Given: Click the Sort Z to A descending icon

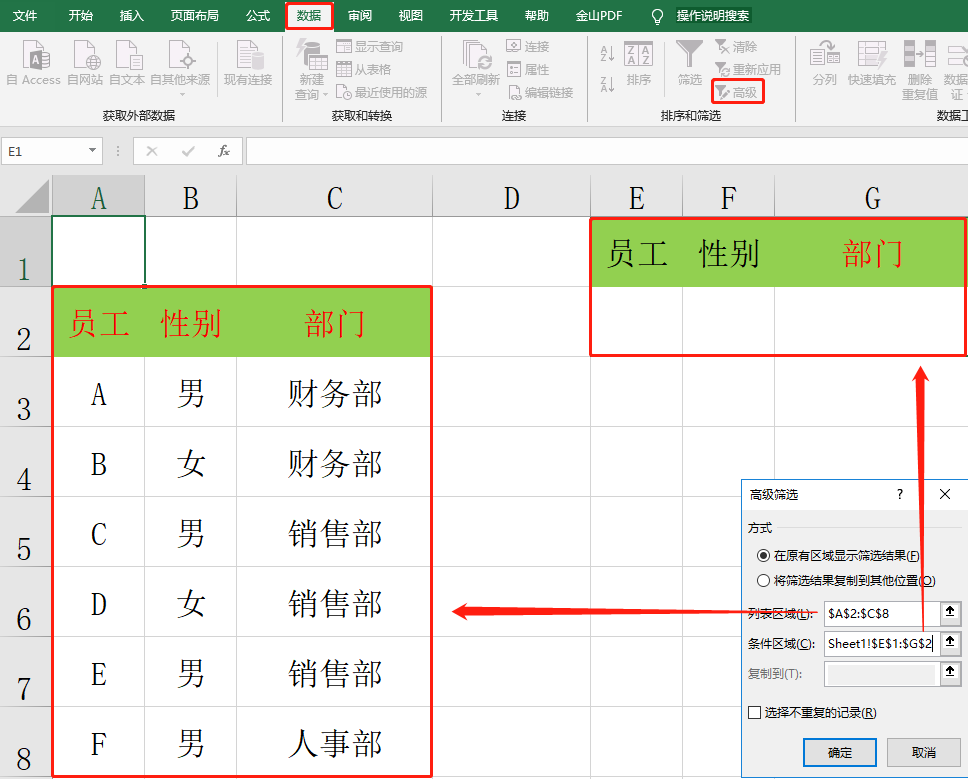Looking at the screenshot, I should click(607, 84).
